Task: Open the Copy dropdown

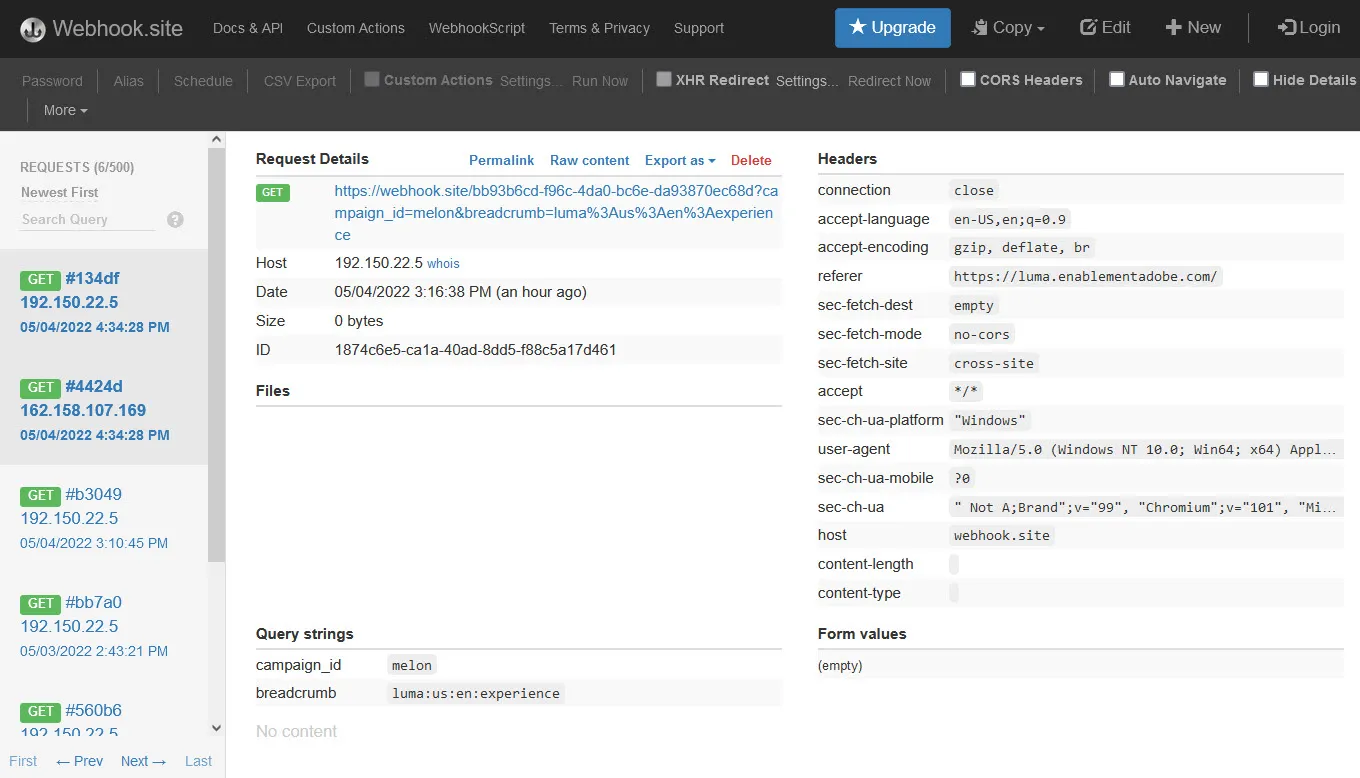Action: tap(1008, 28)
